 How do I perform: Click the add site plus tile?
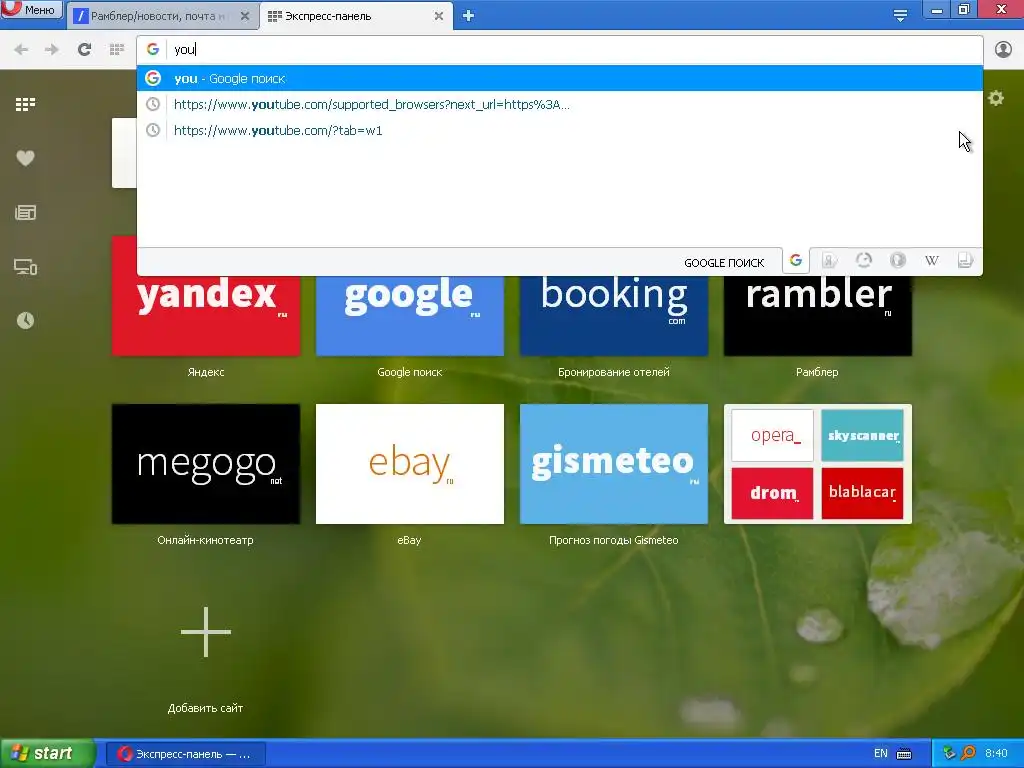point(206,632)
